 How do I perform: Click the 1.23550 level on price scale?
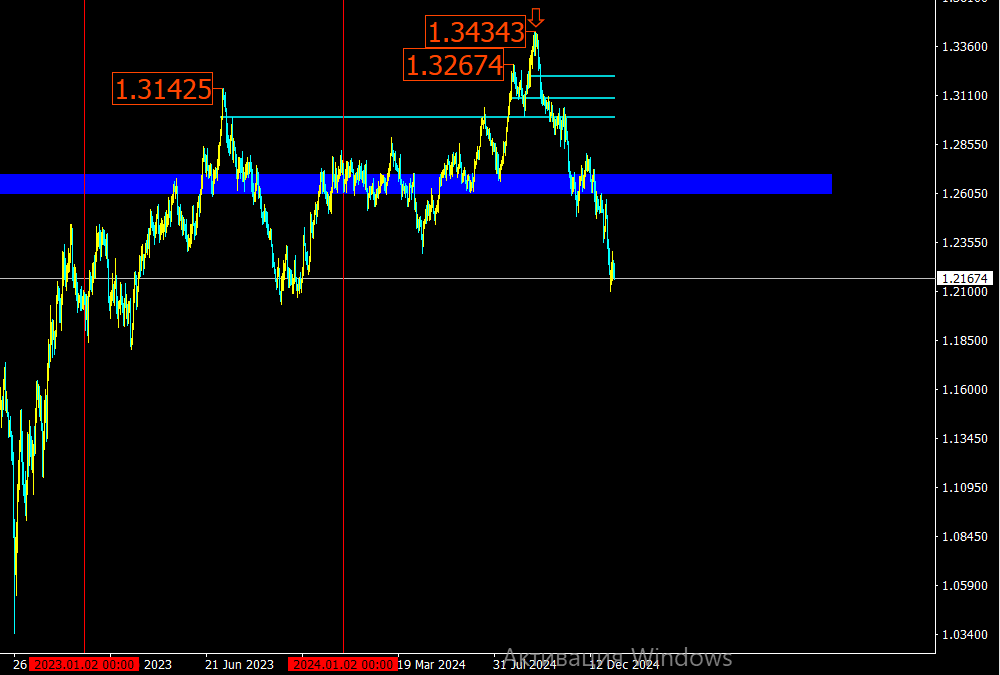(965, 242)
